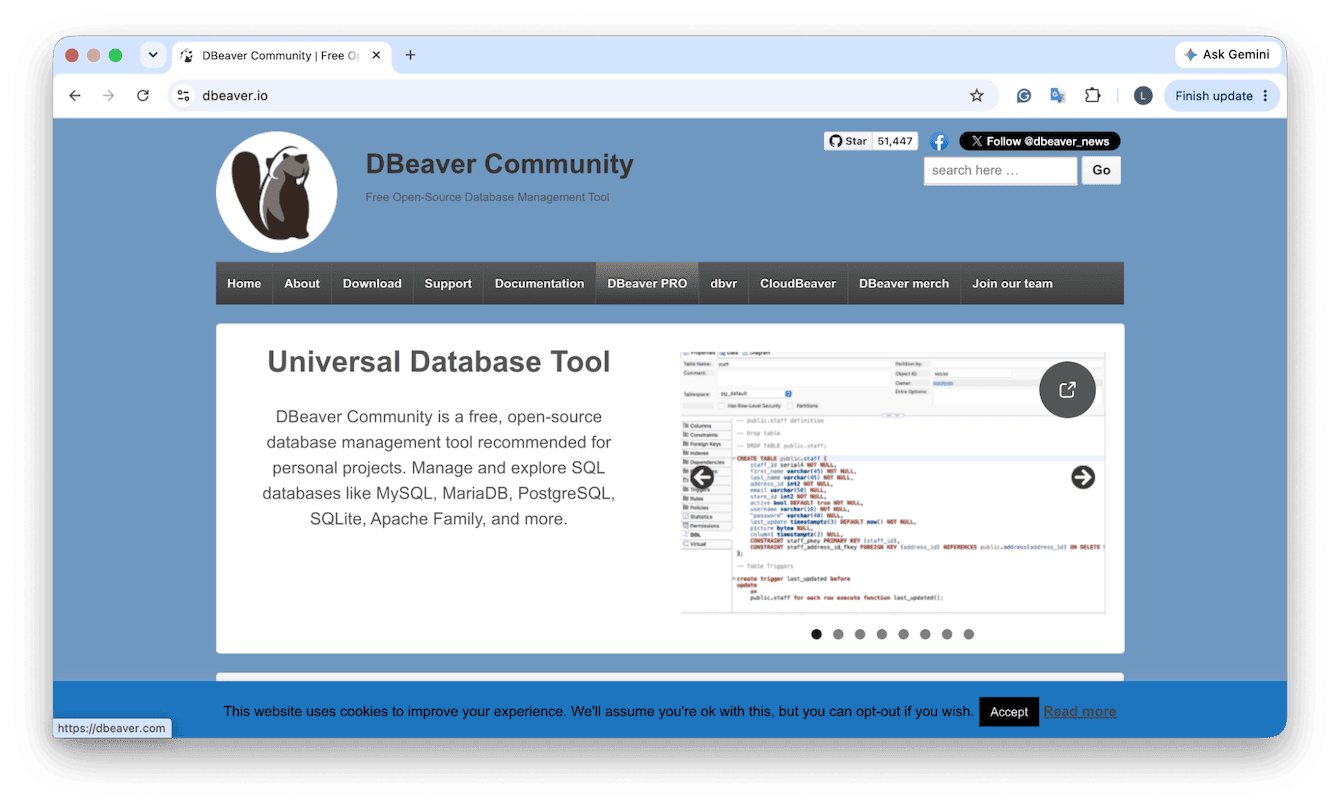The image size is (1340, 808).
Task: Expand the tab search dropdown
Action: (x=152, y=55)
